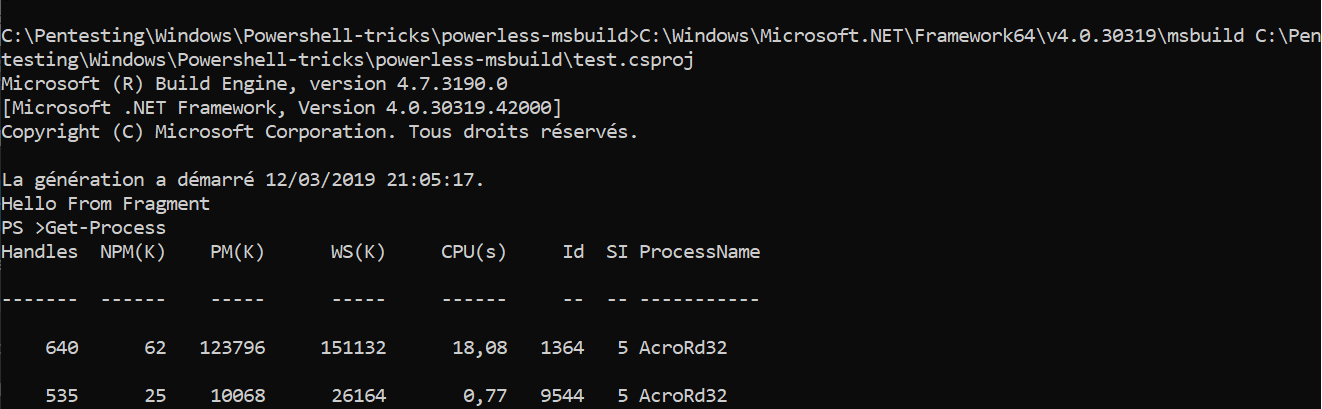This screenshot has width=1322, height=409.
Task: Click the Handles column header
Action: tap(40, 252)
